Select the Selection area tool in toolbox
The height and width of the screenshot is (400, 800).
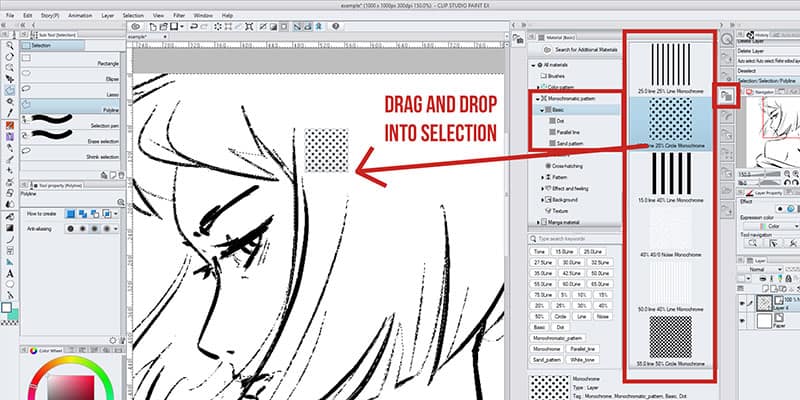(x=9, y=90)
